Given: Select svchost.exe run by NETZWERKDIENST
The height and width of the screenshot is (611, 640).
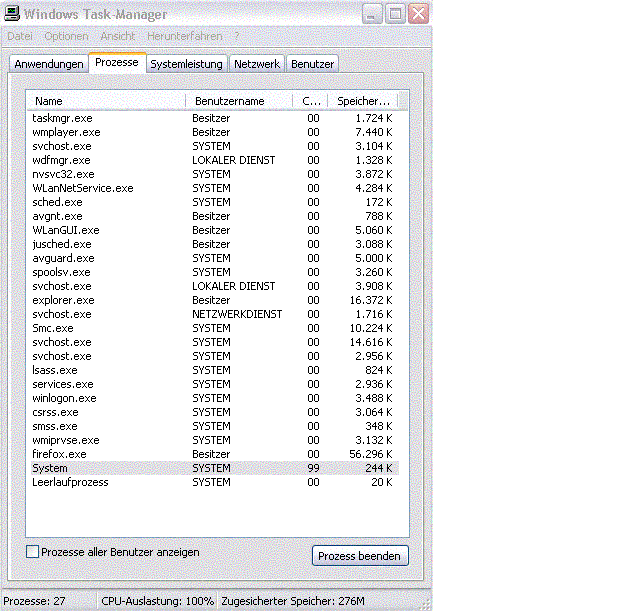Looking at the screenshot, I should click(x=215, y=314).
